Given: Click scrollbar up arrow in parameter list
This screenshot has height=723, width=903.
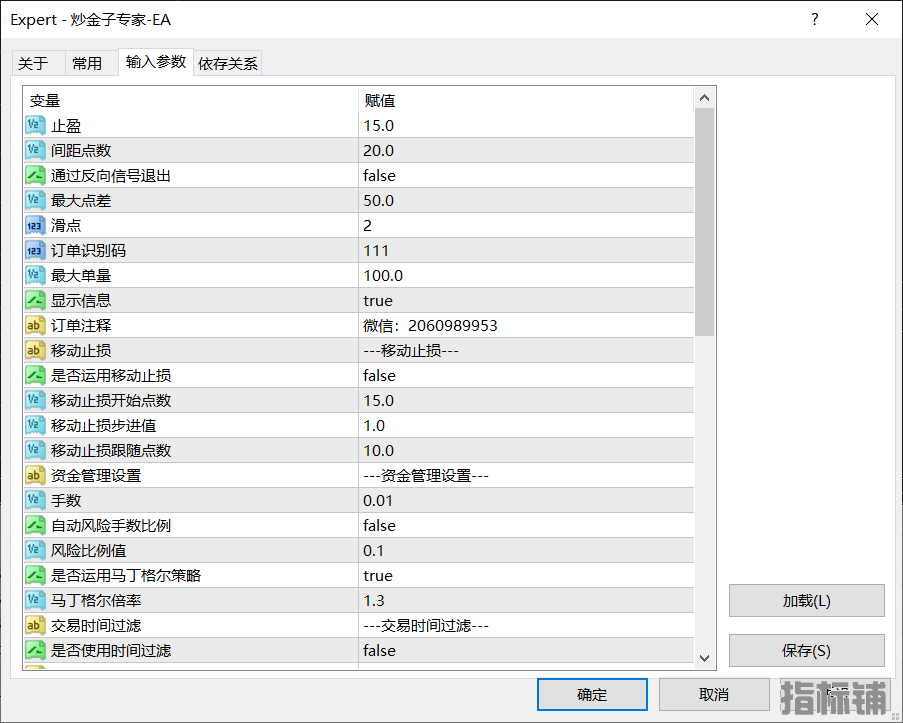Looking at the screenshot, I should click(x=704, y=98).
